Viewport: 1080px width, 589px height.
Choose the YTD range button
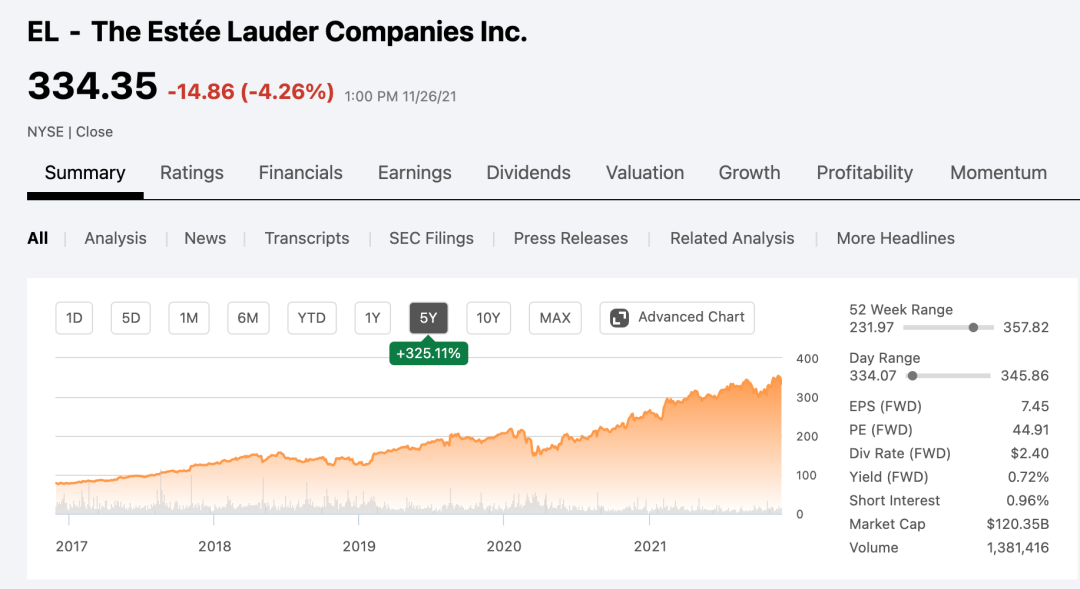coord(312,318)
